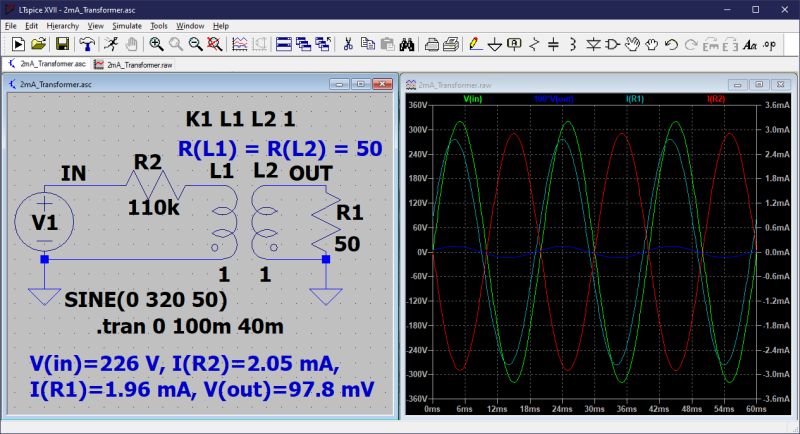
Task: Print with the printer icon
Action: pos(451,44)
